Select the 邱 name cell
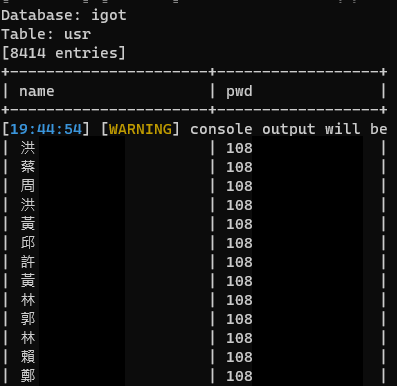Screen dimensions: 397x386 click(28, 243)
